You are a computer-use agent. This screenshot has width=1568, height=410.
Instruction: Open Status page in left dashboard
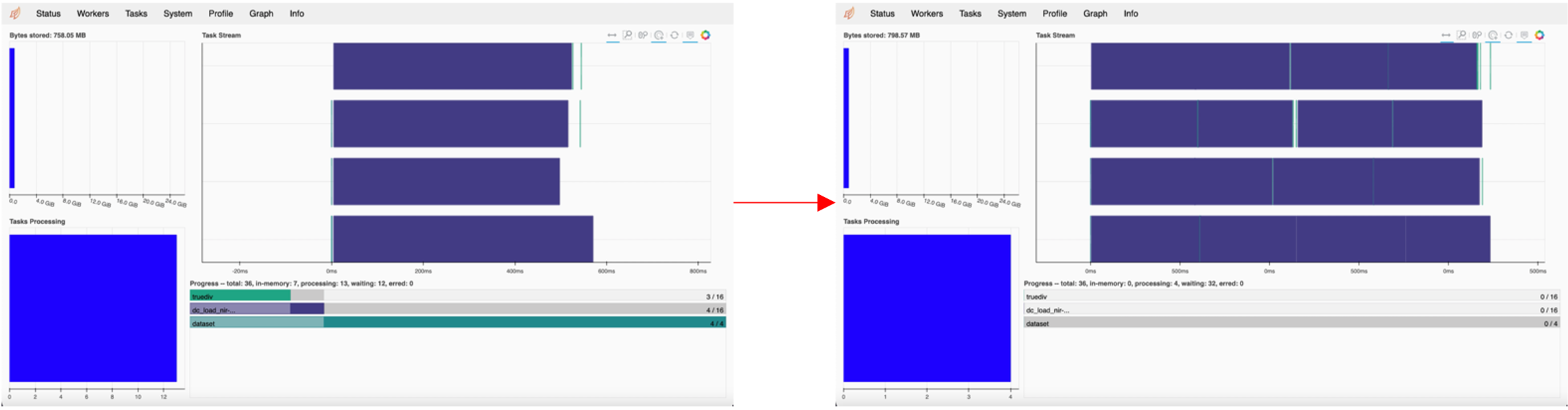coord(48,13)
